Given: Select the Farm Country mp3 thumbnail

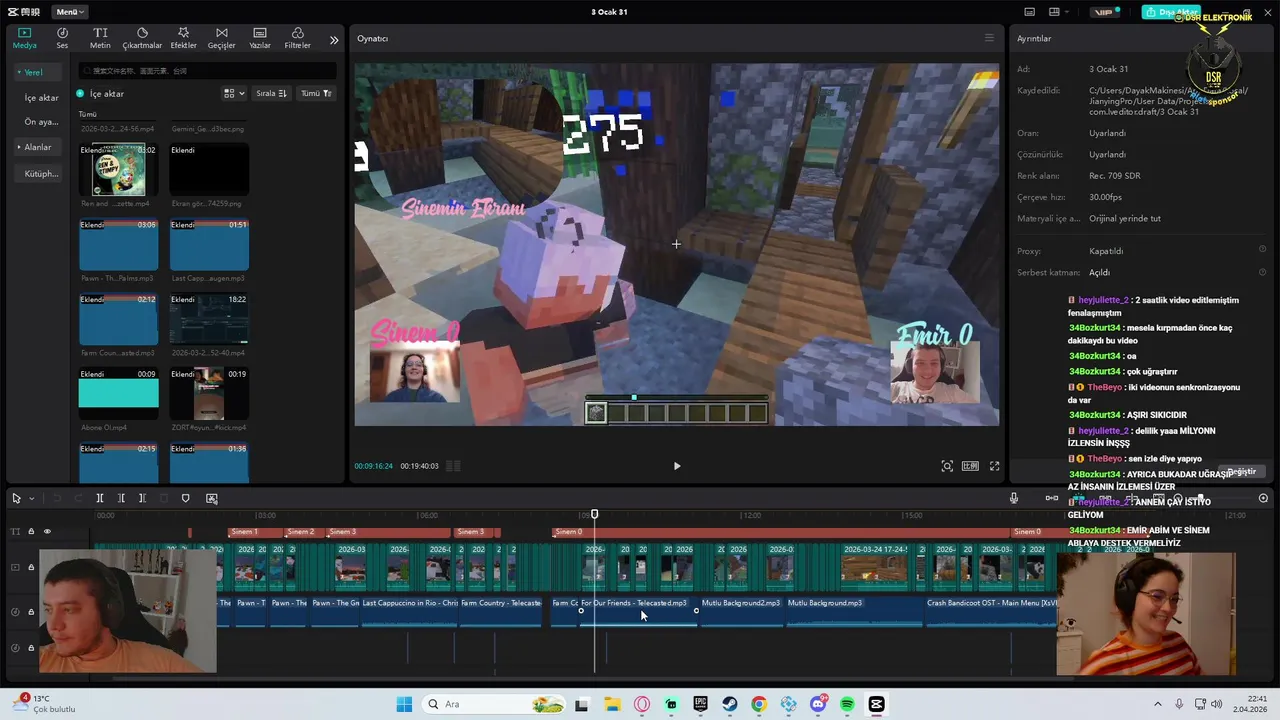Looking at the screenshot, I should coord(118,319).
